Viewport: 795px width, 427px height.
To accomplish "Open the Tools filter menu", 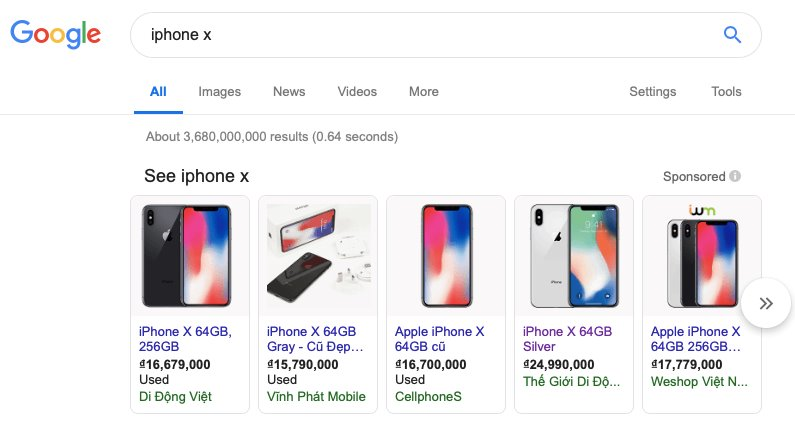I will (726, 92).
